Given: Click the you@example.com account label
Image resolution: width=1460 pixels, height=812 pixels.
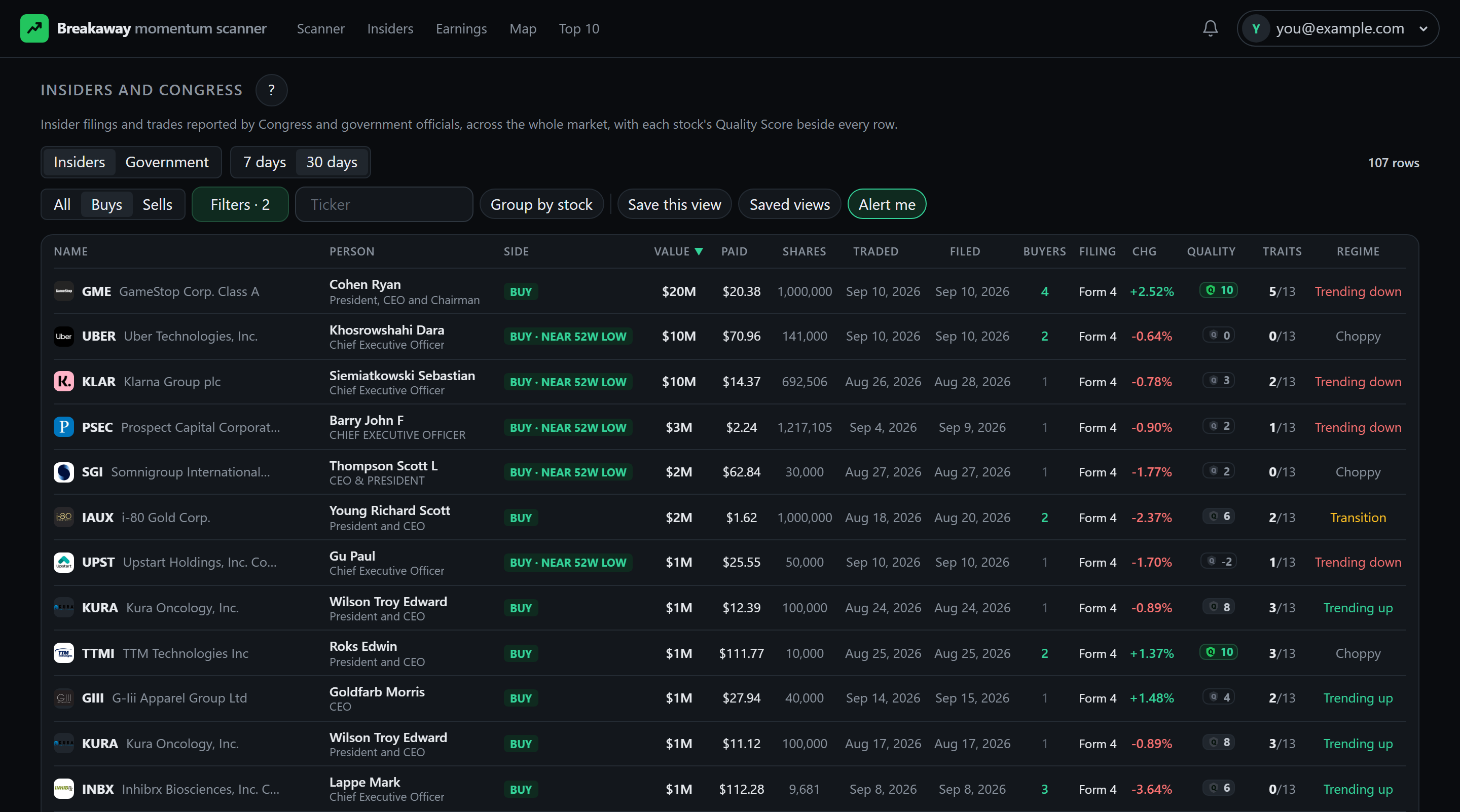Looking at the screenshot, I should coord(1340,28).
